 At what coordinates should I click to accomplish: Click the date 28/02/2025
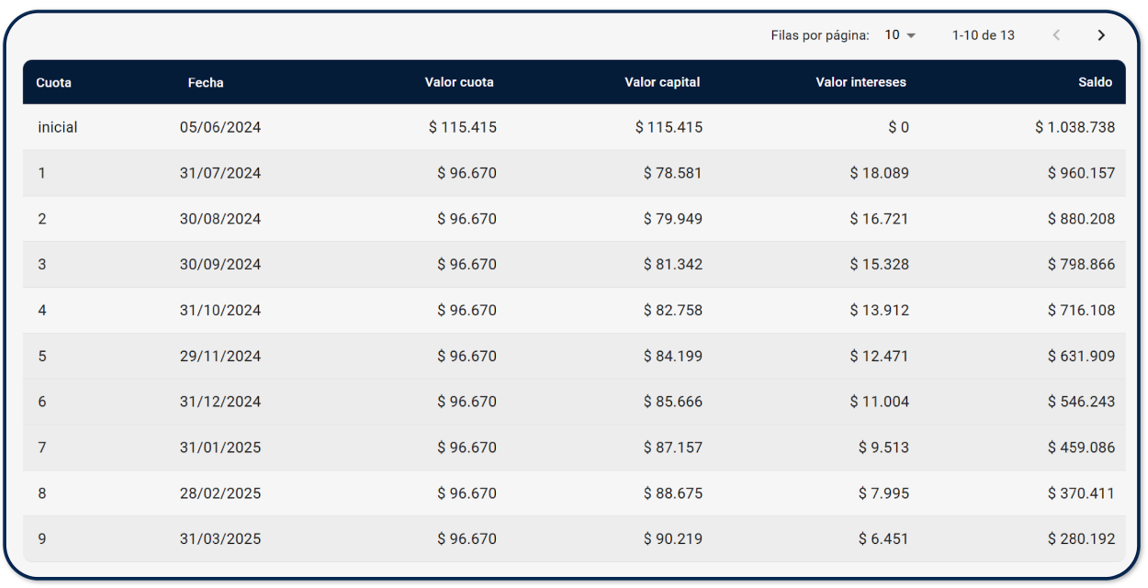[220, 494]
